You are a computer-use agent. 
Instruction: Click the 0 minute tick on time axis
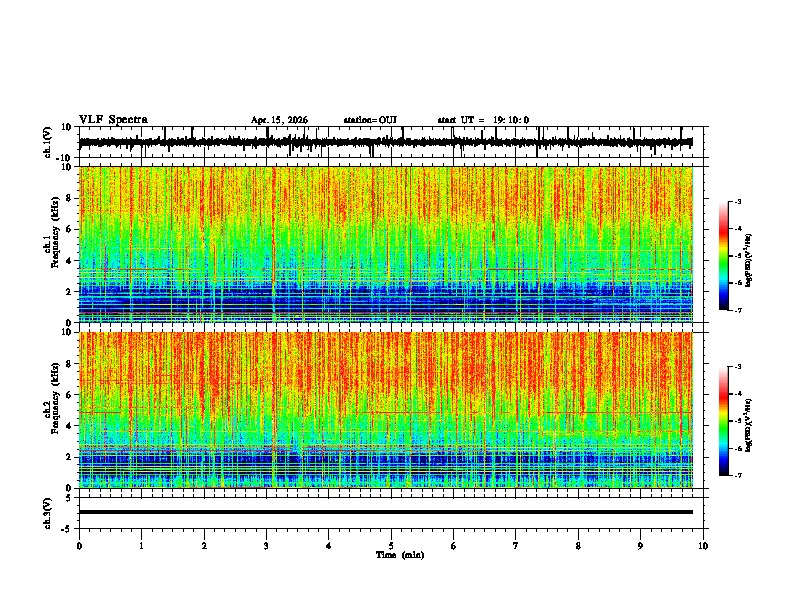pyautogui.click(x=79, y=546)
